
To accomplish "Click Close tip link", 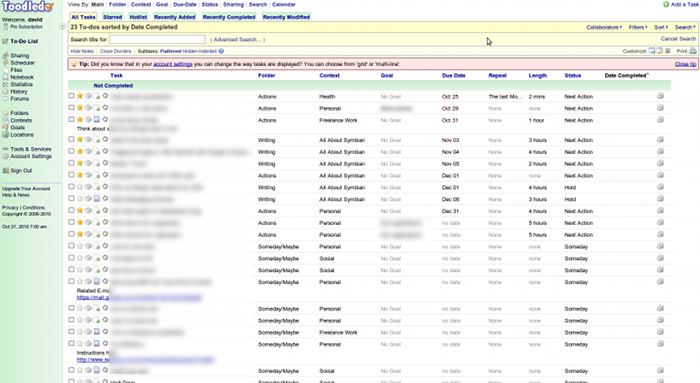I will pyautogui.click(x=685, y=64).
